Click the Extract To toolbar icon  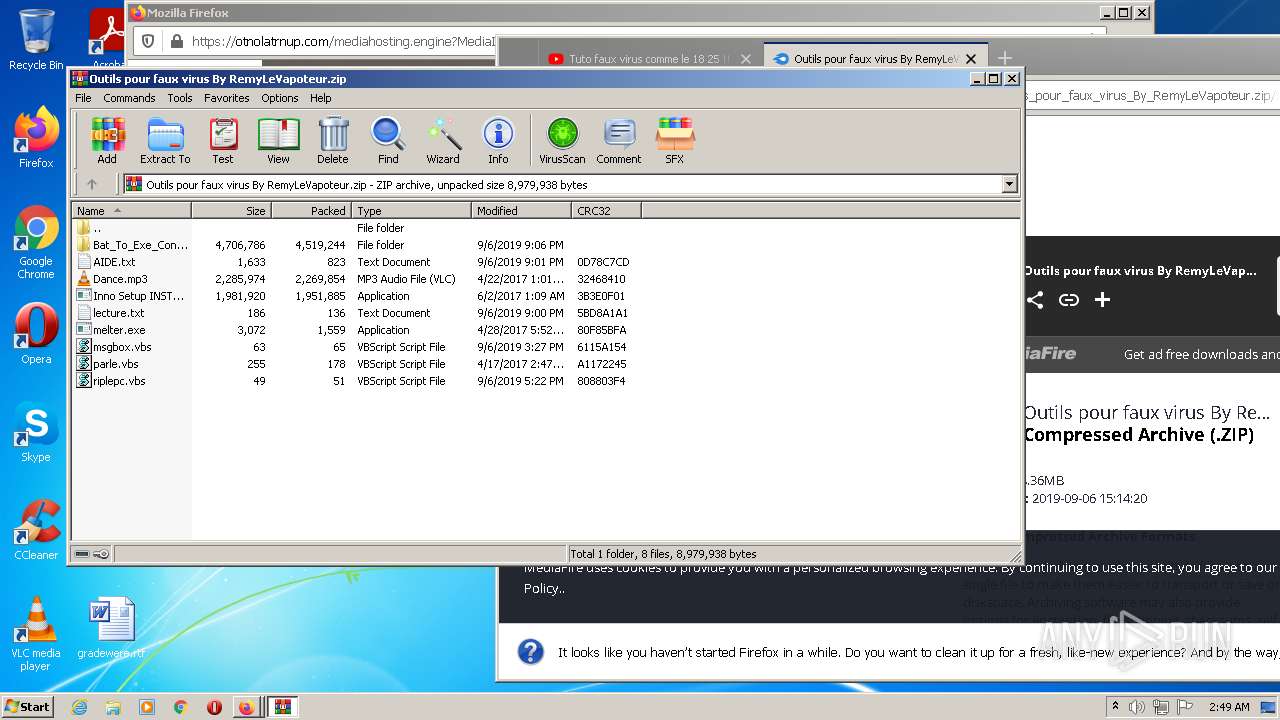tap(165, 140)
